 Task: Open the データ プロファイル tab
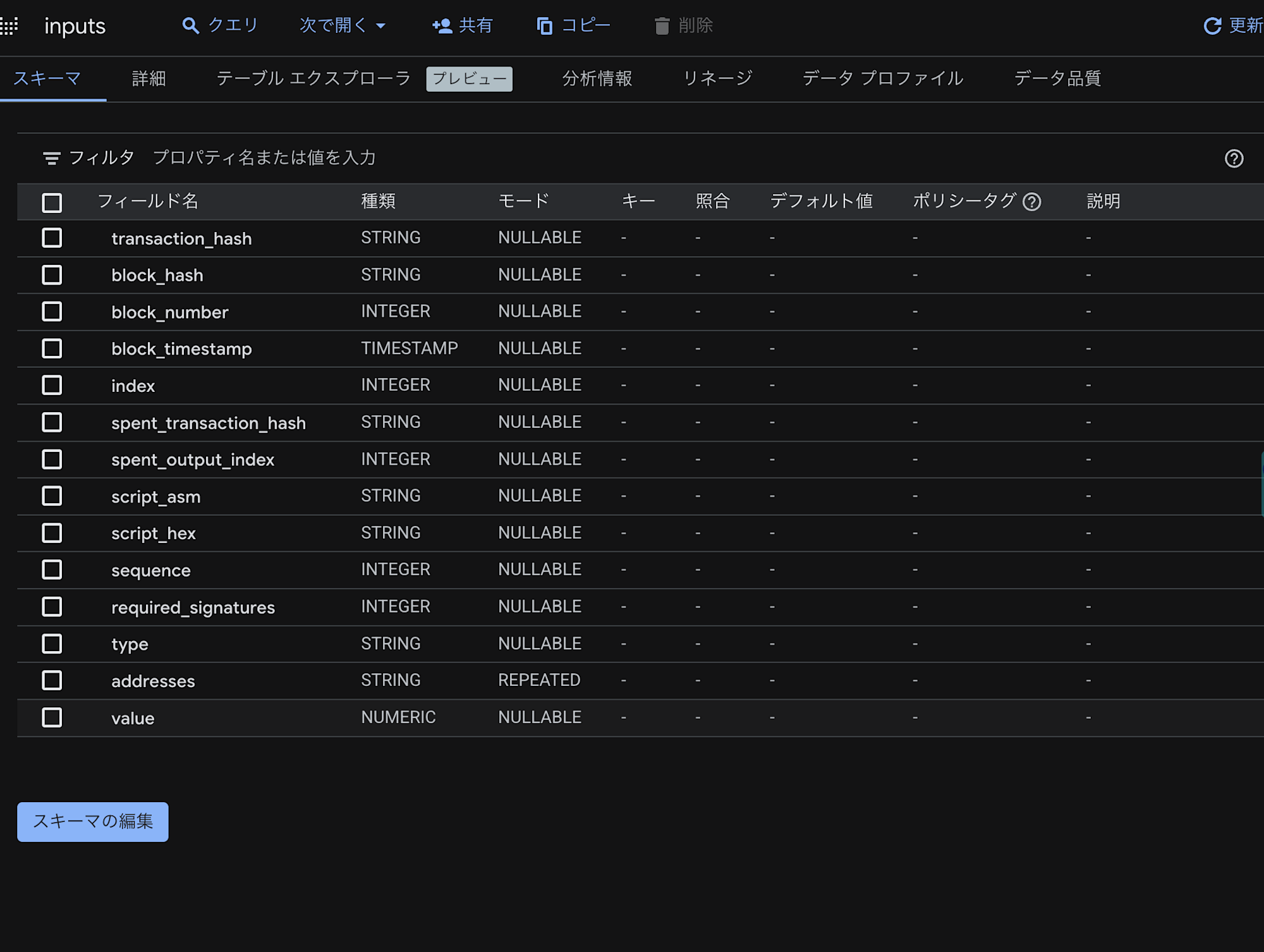[883, 78]
